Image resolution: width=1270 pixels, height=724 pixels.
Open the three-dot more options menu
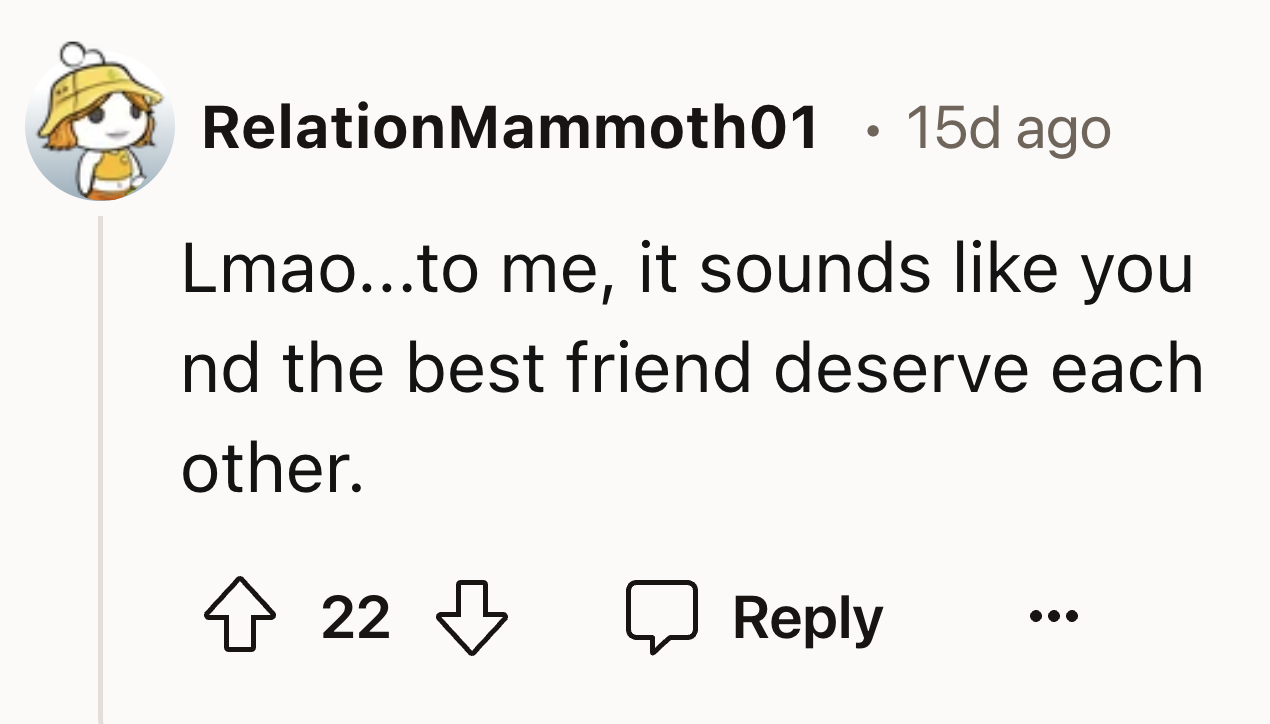tap(1053, 615)
